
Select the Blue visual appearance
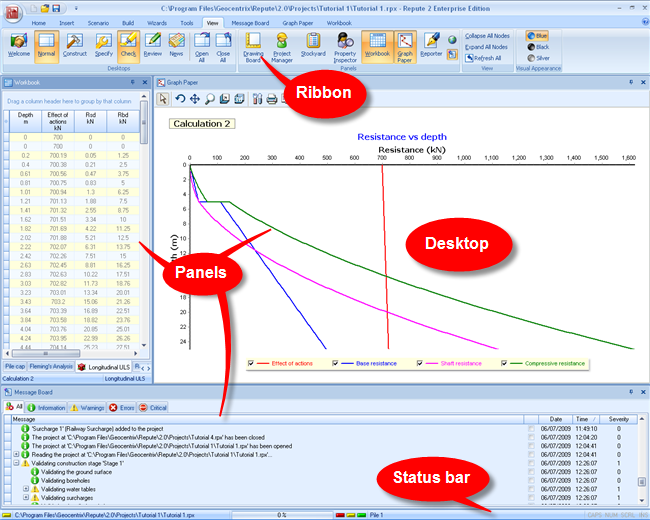click(537, 36)
